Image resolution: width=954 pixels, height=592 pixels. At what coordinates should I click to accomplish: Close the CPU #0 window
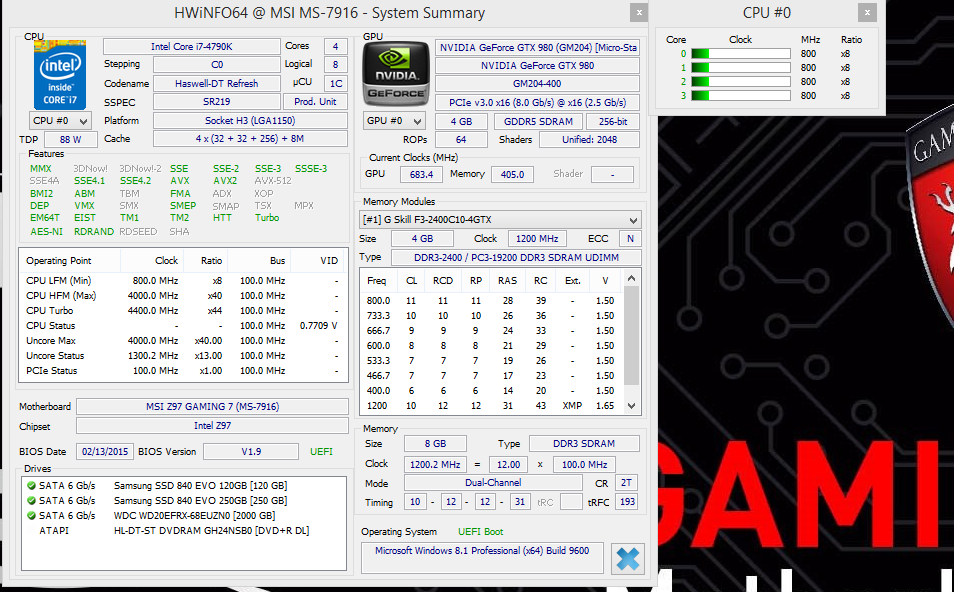[x=867, y=12]
